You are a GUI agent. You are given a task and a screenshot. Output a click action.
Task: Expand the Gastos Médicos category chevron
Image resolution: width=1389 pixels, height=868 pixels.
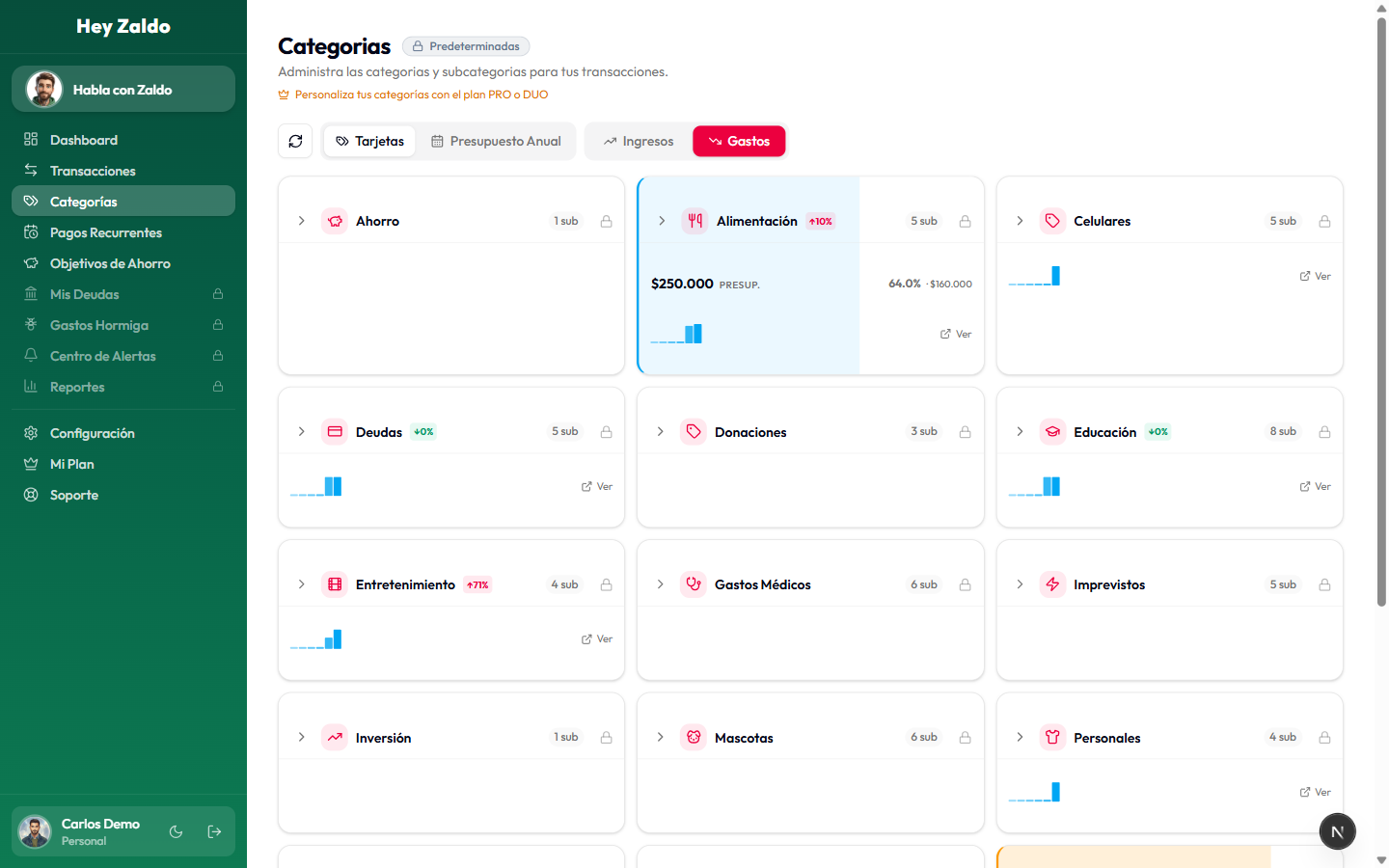pyautogui.click(x=661, y=584)
